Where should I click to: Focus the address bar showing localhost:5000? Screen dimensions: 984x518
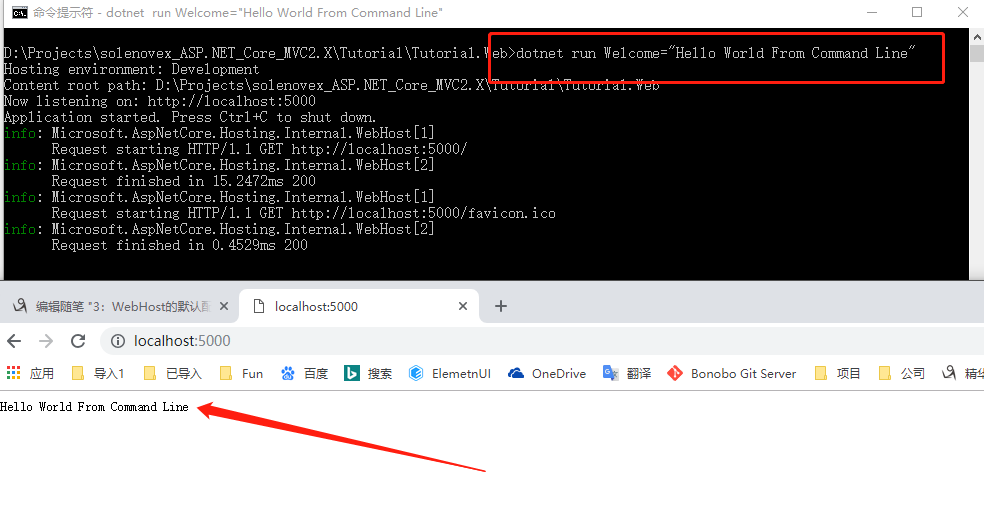click(x=540, y=341)
